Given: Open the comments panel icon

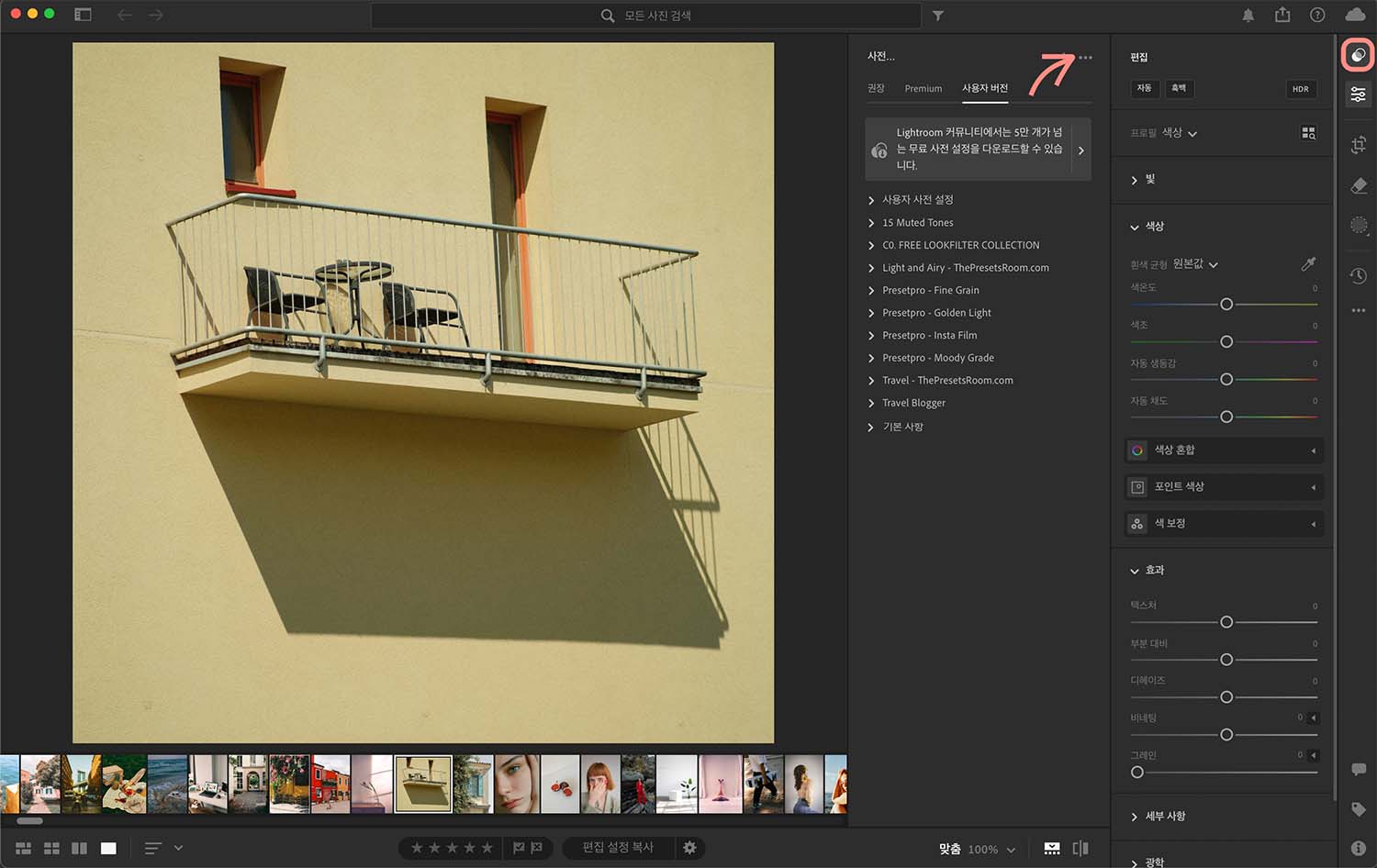Looking at the screenshot, I should (1359, 769).
